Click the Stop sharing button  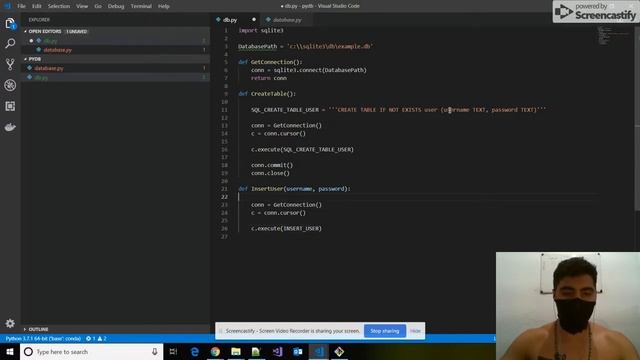[384, 331]
